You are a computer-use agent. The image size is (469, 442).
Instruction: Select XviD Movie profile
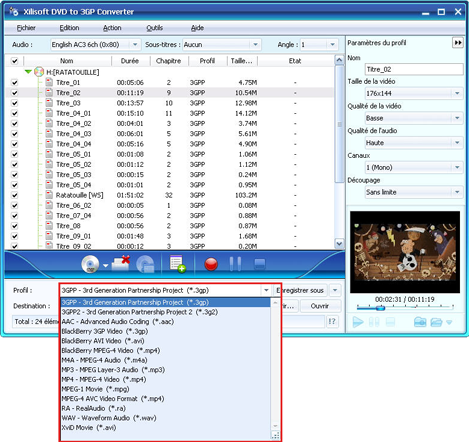(x=166, y=427)
